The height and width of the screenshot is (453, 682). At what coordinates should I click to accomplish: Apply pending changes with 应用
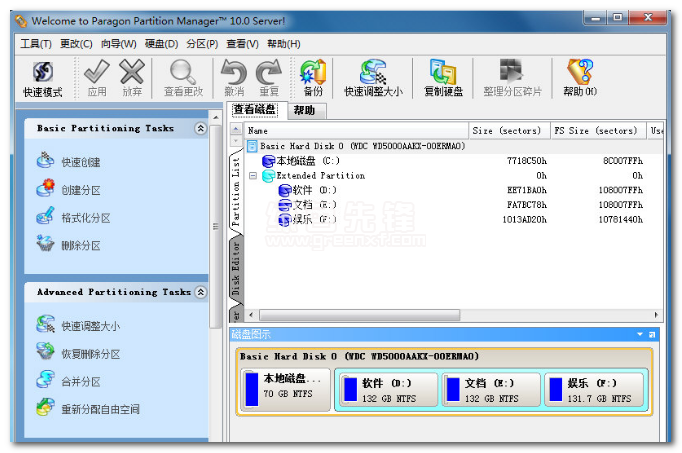click(97, 78)
